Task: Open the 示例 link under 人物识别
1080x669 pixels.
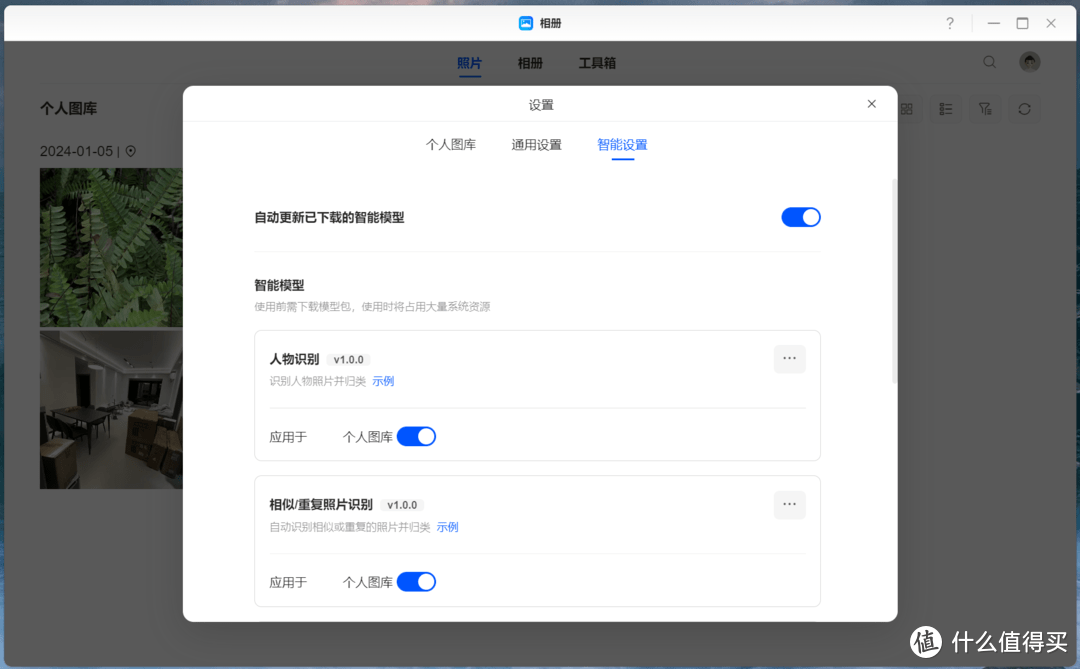Action: click(x=383, y=381)
